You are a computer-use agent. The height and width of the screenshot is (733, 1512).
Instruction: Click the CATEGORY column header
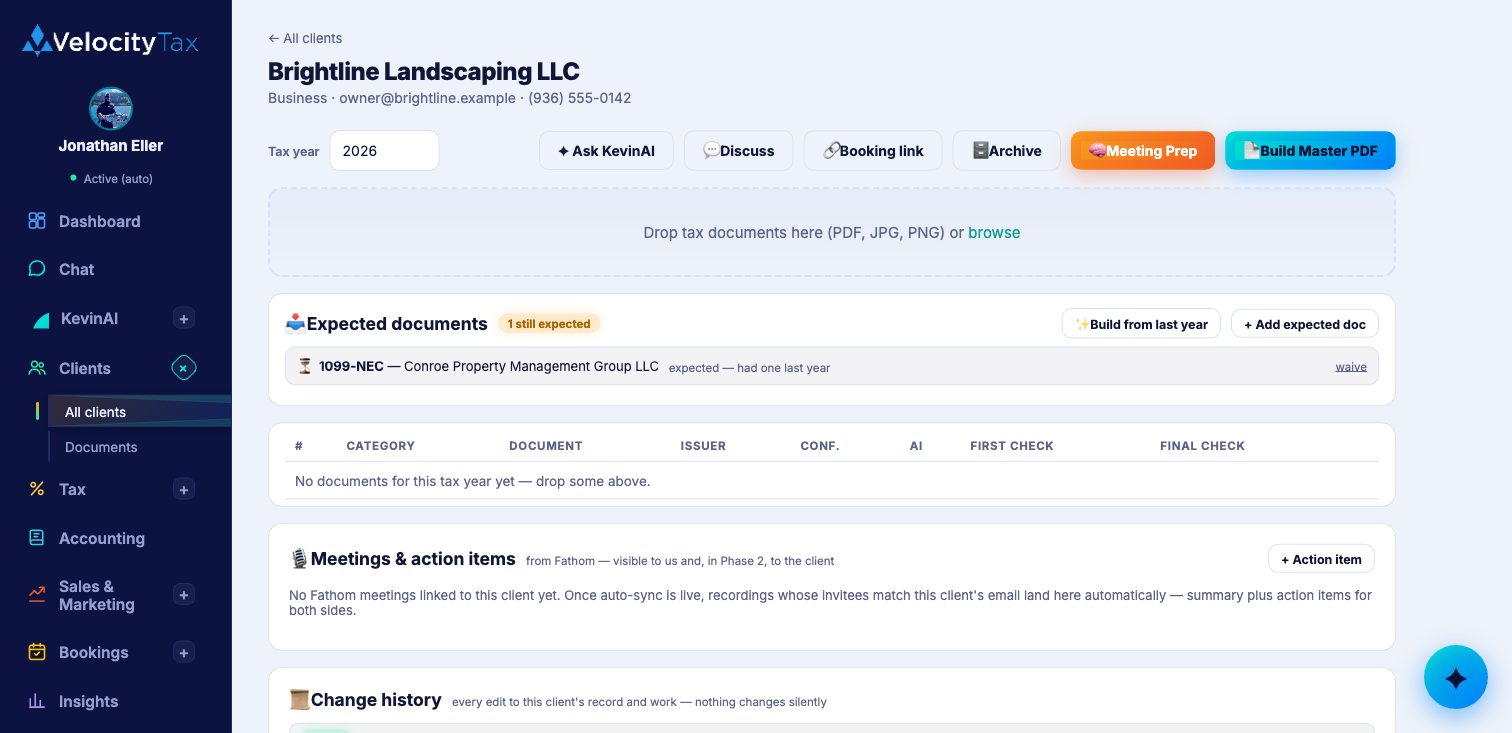coord(380,446)
